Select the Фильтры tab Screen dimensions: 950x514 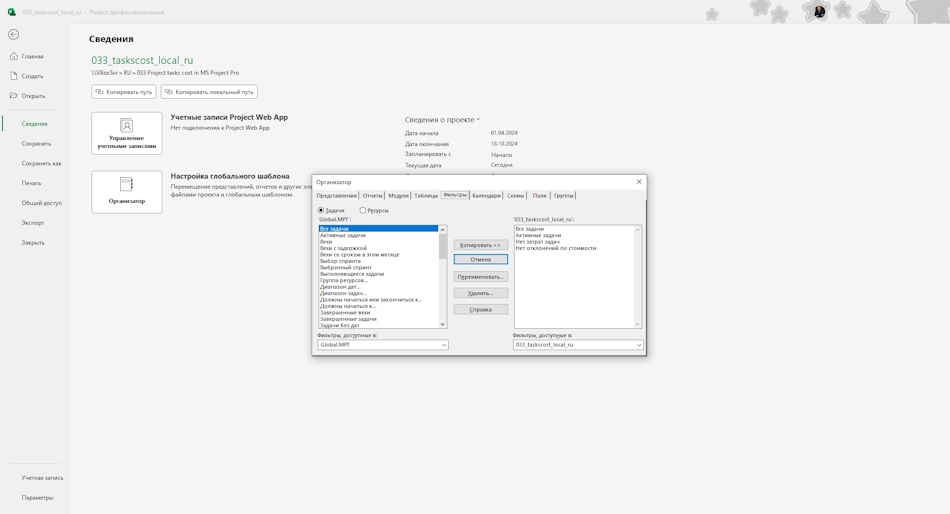(455, 195)
